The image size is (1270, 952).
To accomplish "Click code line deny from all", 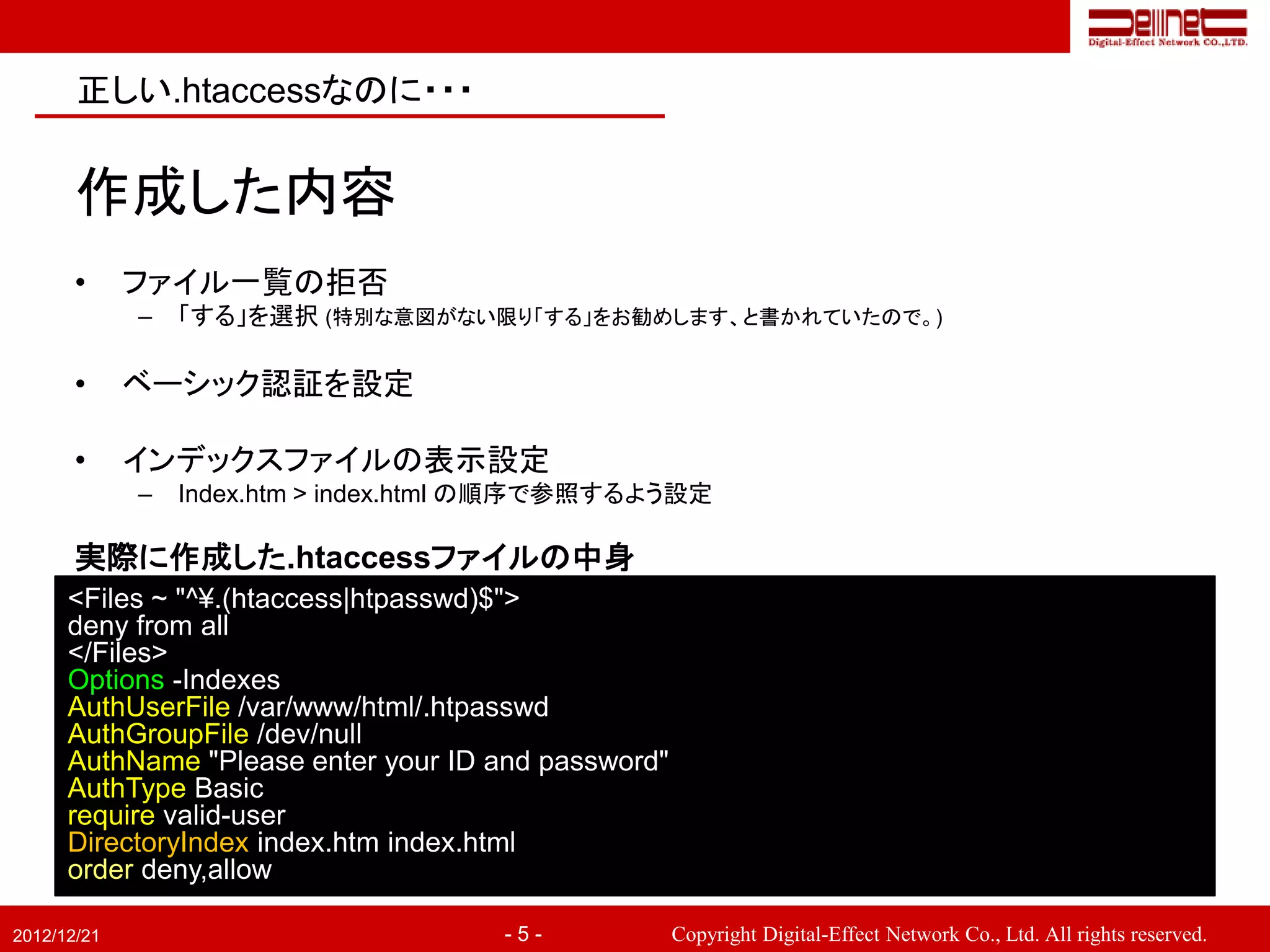I will pos(148,626).
